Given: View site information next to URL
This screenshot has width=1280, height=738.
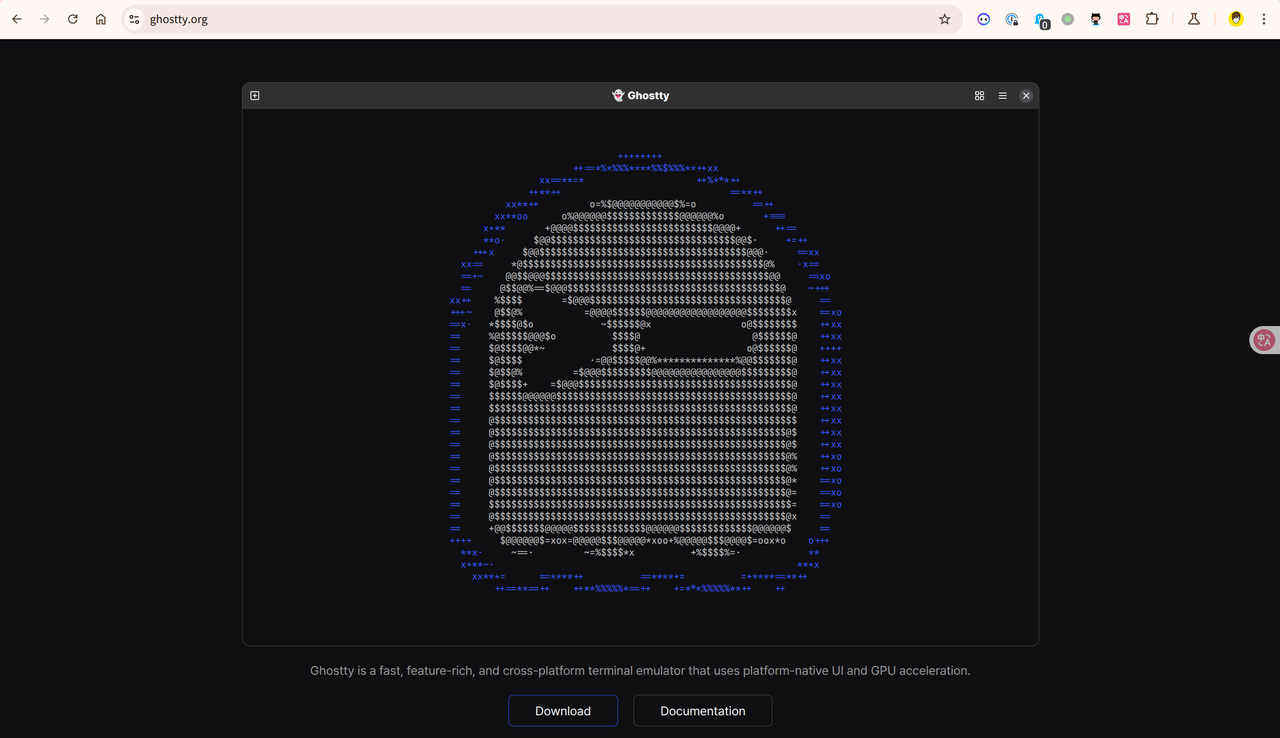Looking at the screenshot, I should pos(135,19).
